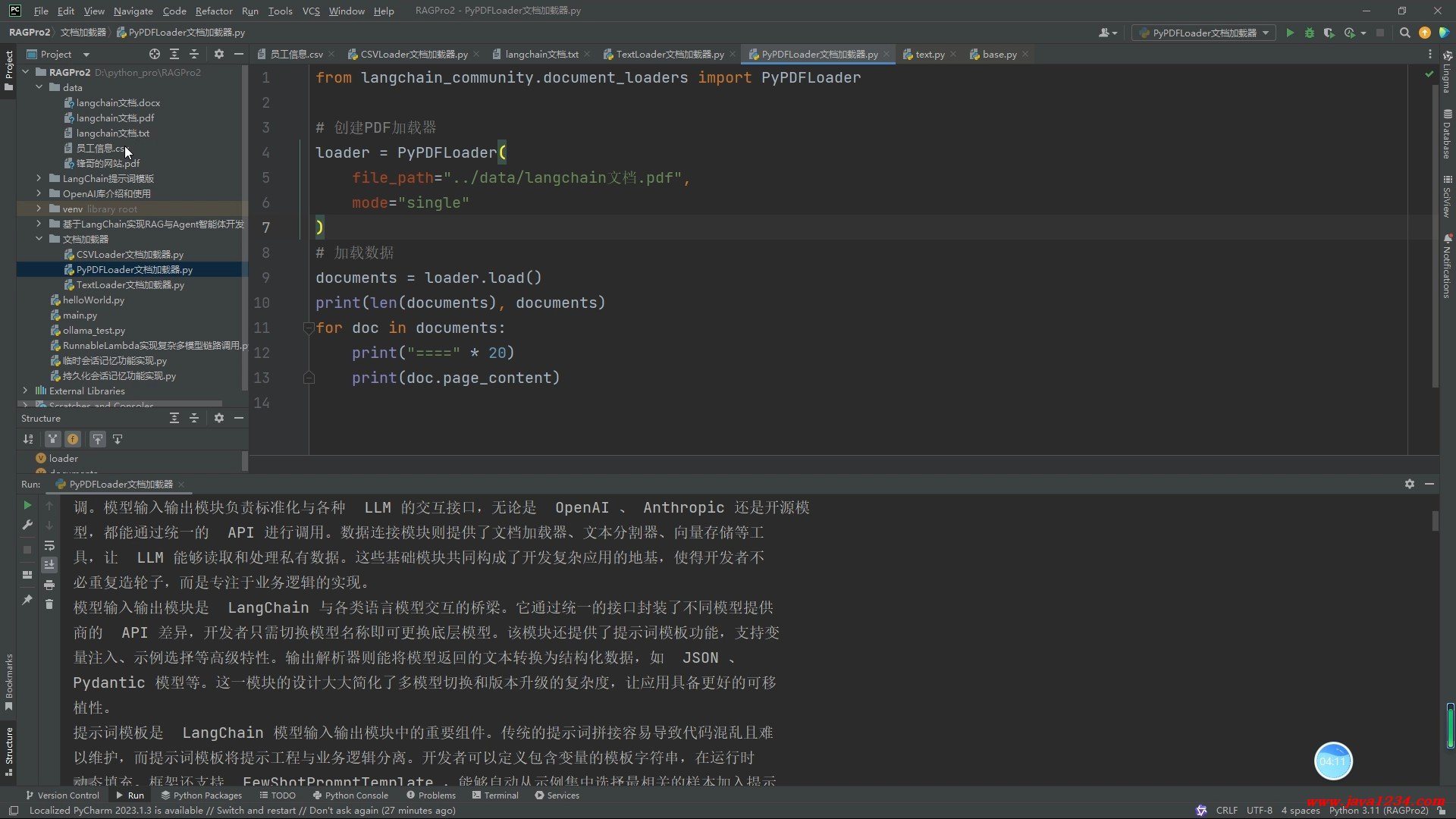The height and width of the screenshot is (819, 1456).
Task: Click Select Opened File locate icon
Action: (x=155, y=54)
